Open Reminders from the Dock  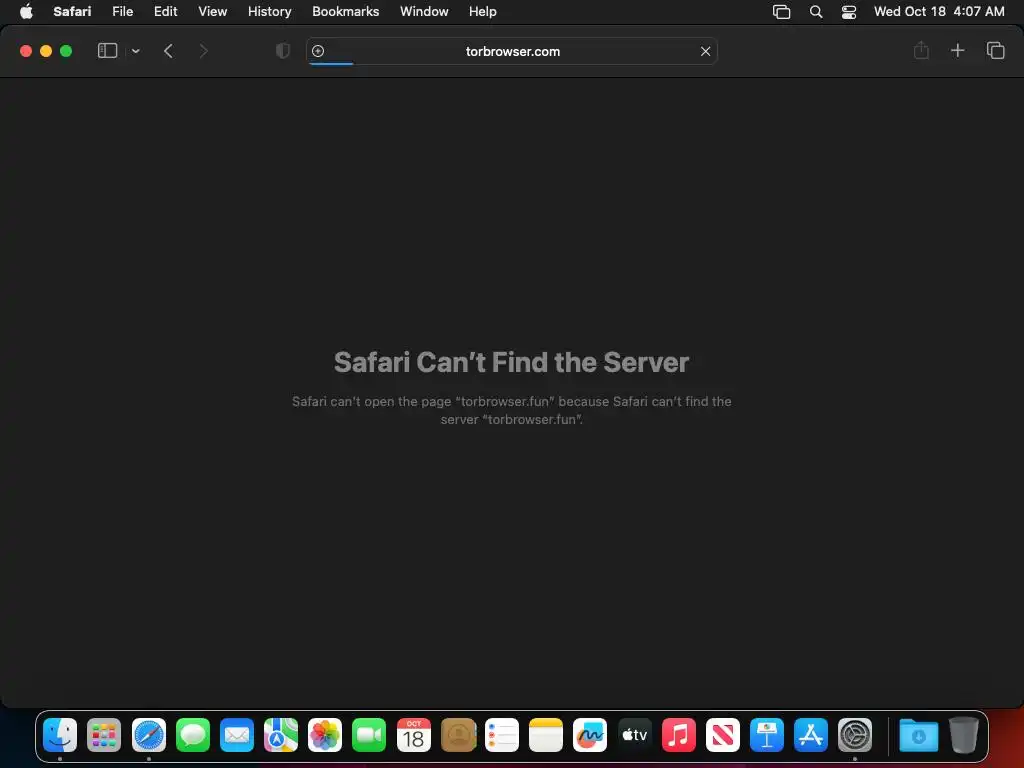point(502,735)
